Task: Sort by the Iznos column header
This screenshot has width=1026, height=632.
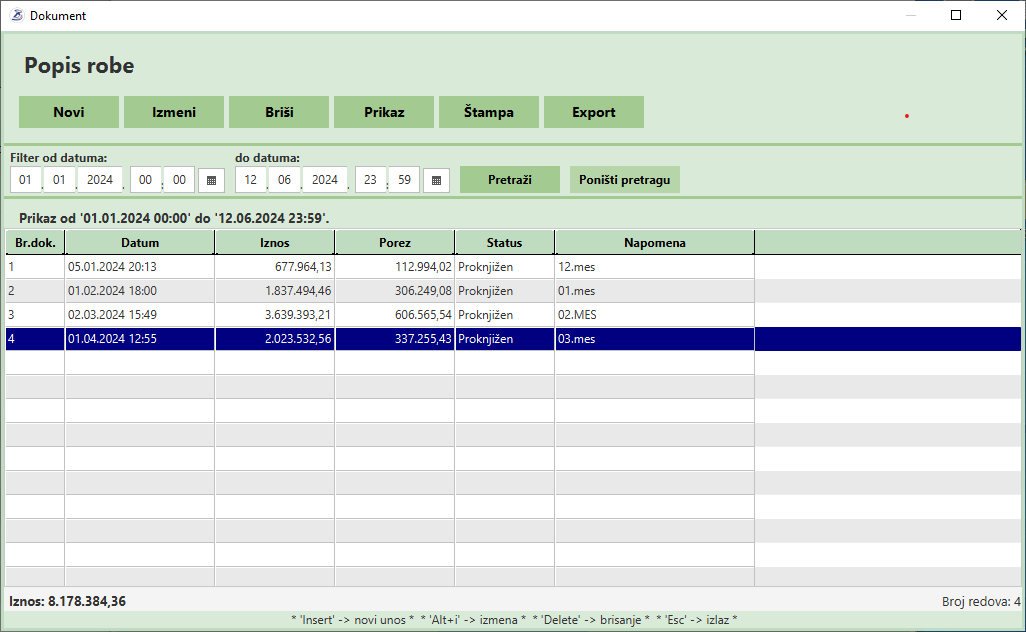Action: 275,243
